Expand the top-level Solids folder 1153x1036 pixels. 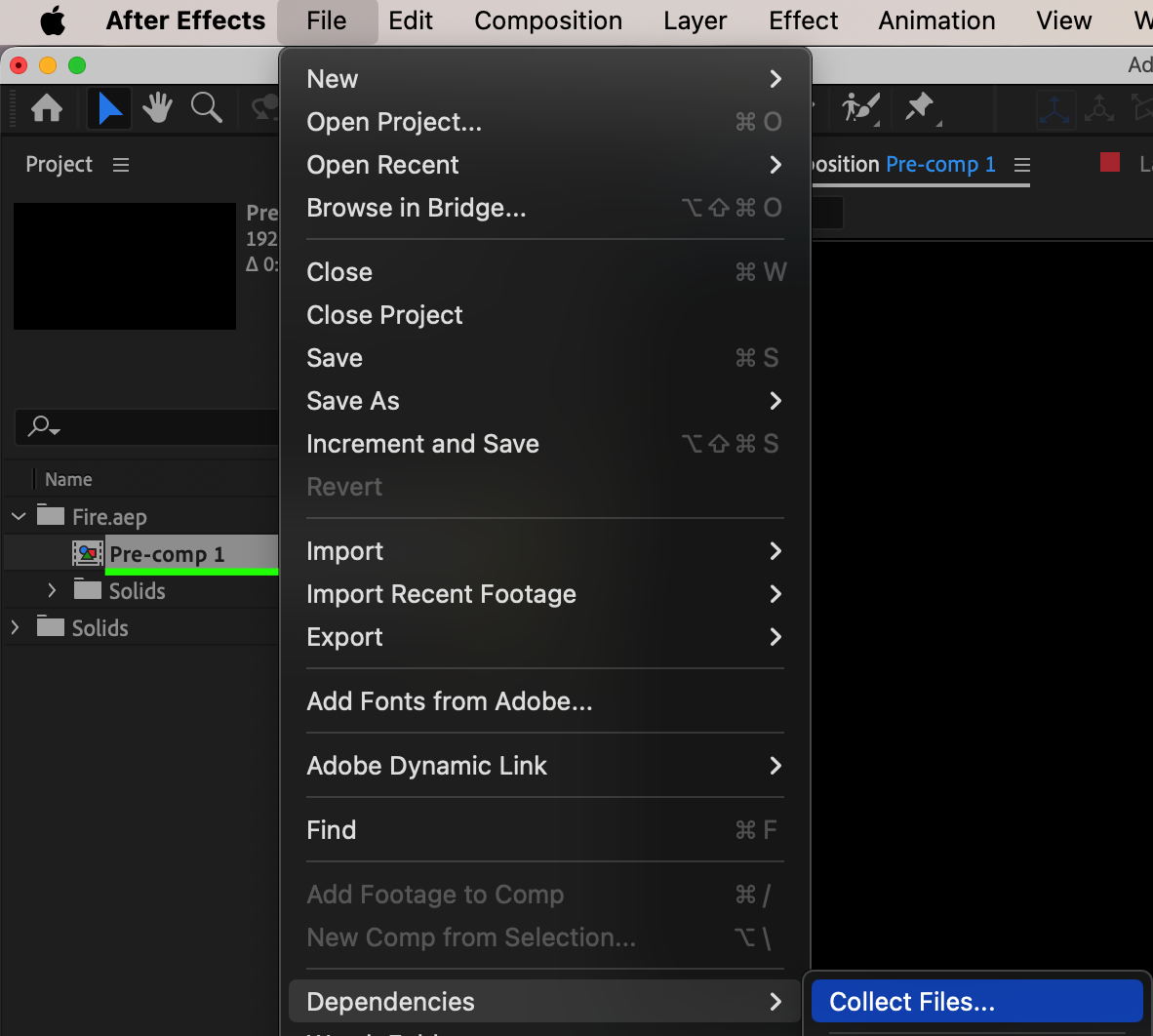[15, 627]
